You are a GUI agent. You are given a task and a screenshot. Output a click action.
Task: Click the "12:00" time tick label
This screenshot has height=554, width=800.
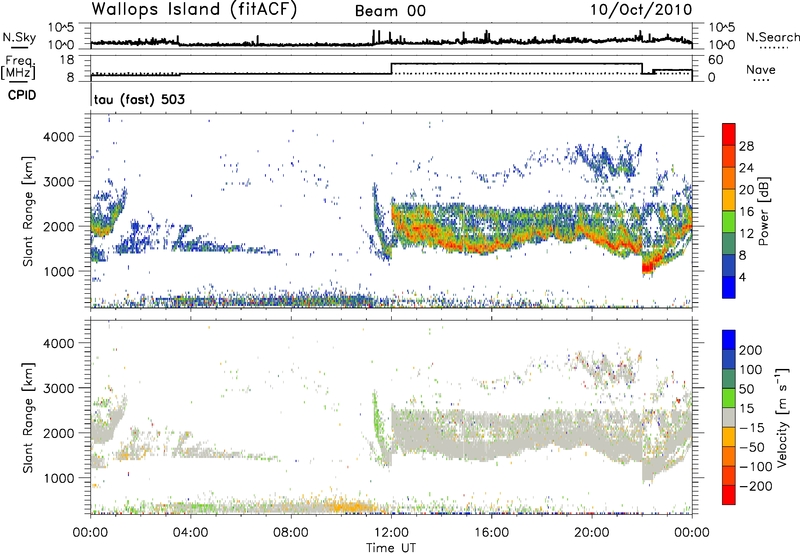pyautogui.click(x=391, y=533)
